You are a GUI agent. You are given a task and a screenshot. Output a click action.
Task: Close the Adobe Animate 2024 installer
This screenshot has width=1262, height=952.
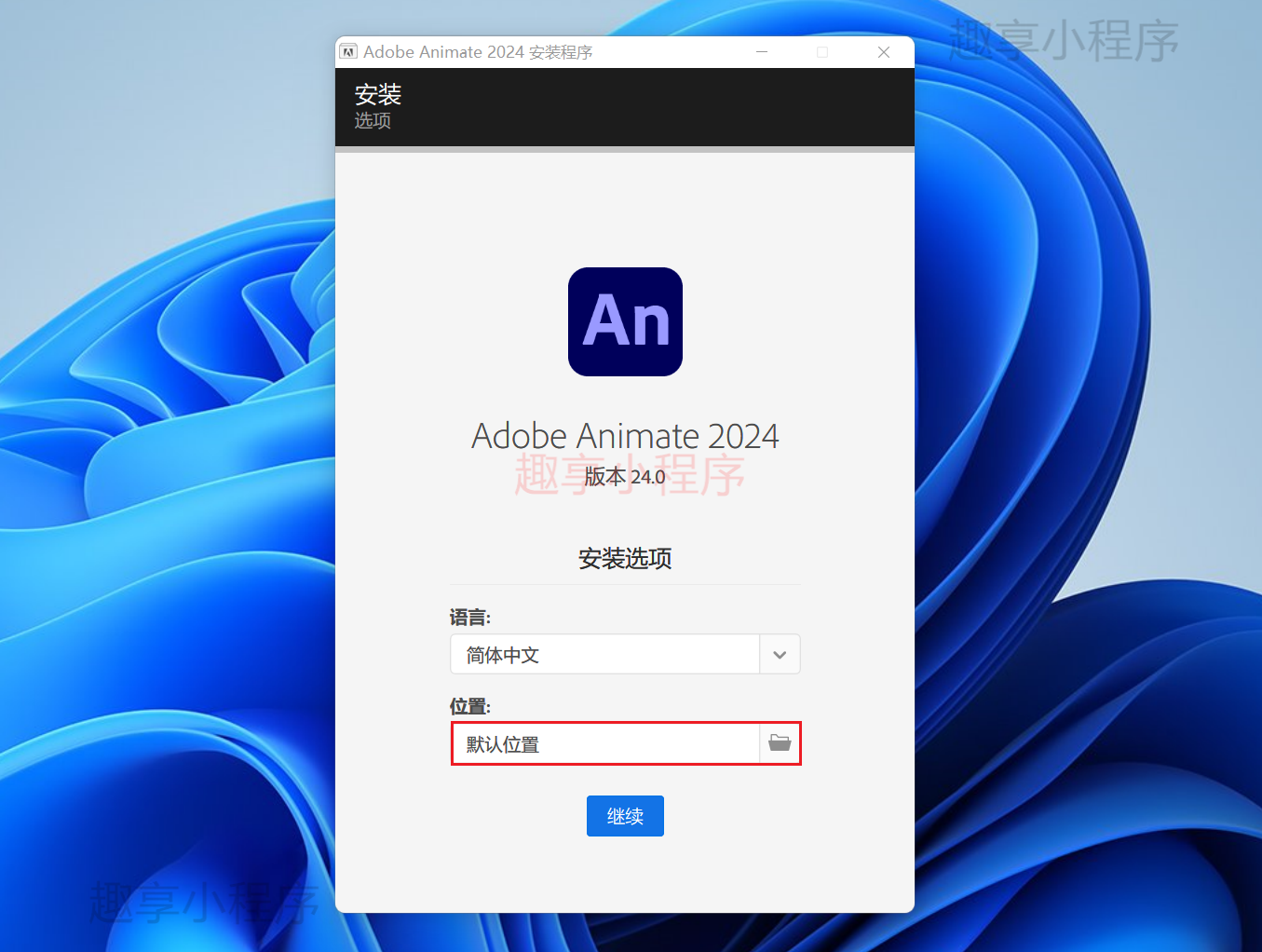coord(884,52)
